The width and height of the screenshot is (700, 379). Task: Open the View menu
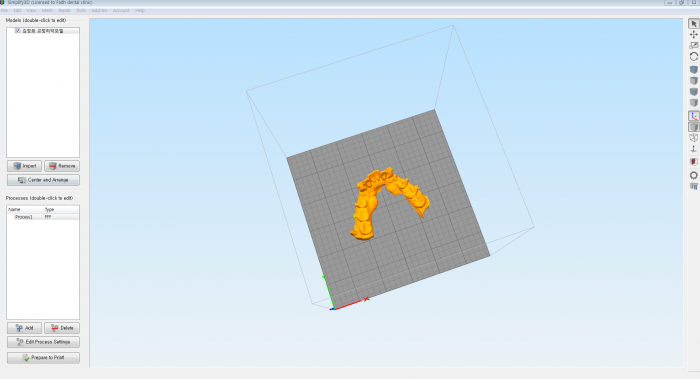click(31, 10)
